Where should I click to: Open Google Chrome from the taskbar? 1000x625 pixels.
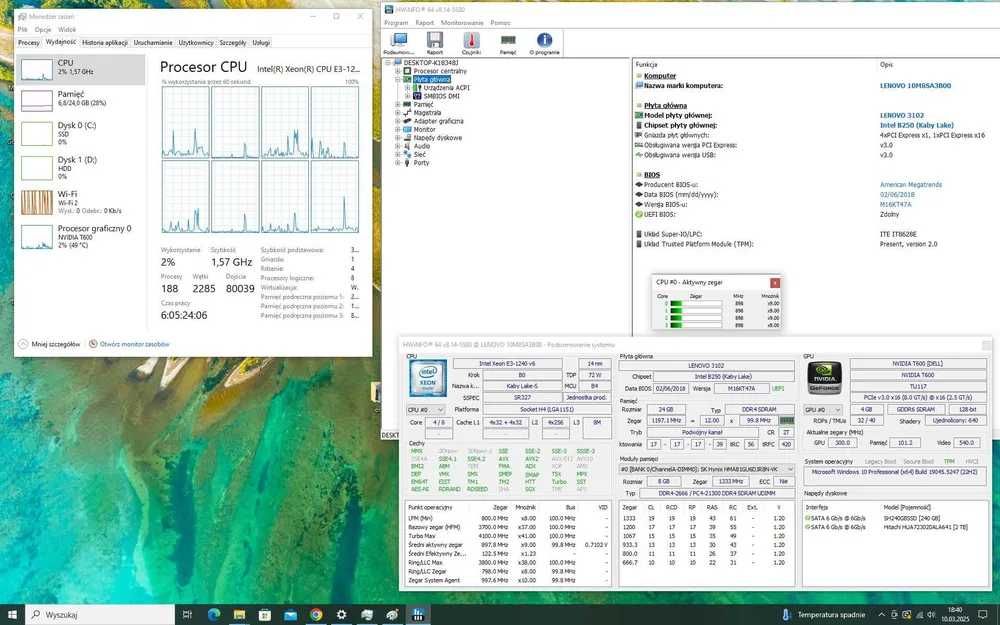pos(316,615)
